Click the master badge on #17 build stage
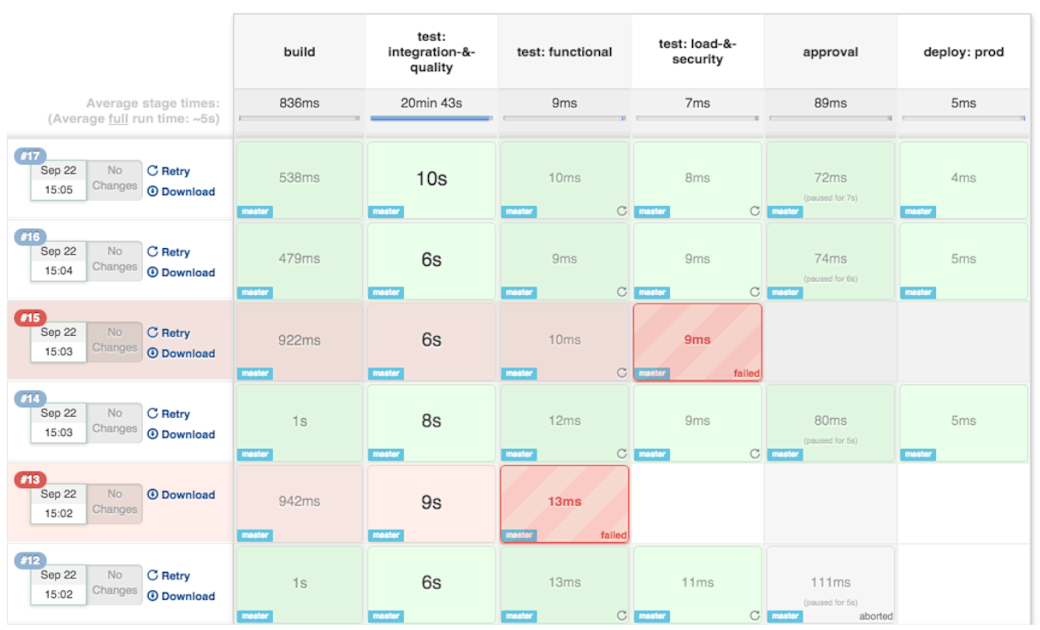The width and height of the screenshot is (1040, 630). pos(255,211)
